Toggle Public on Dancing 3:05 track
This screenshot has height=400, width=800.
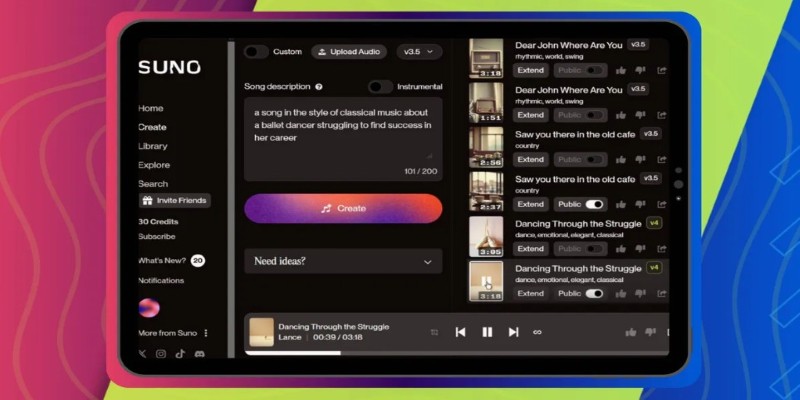pyautogui.click(x=593, y=249)
